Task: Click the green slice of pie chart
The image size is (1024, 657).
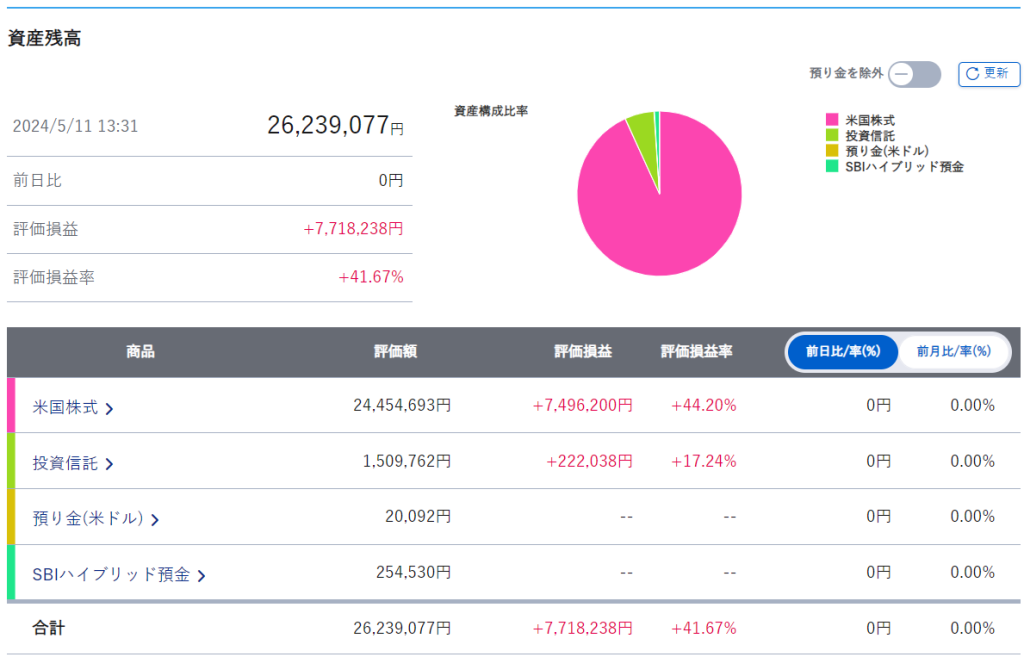Action: [x=641, y=127]
